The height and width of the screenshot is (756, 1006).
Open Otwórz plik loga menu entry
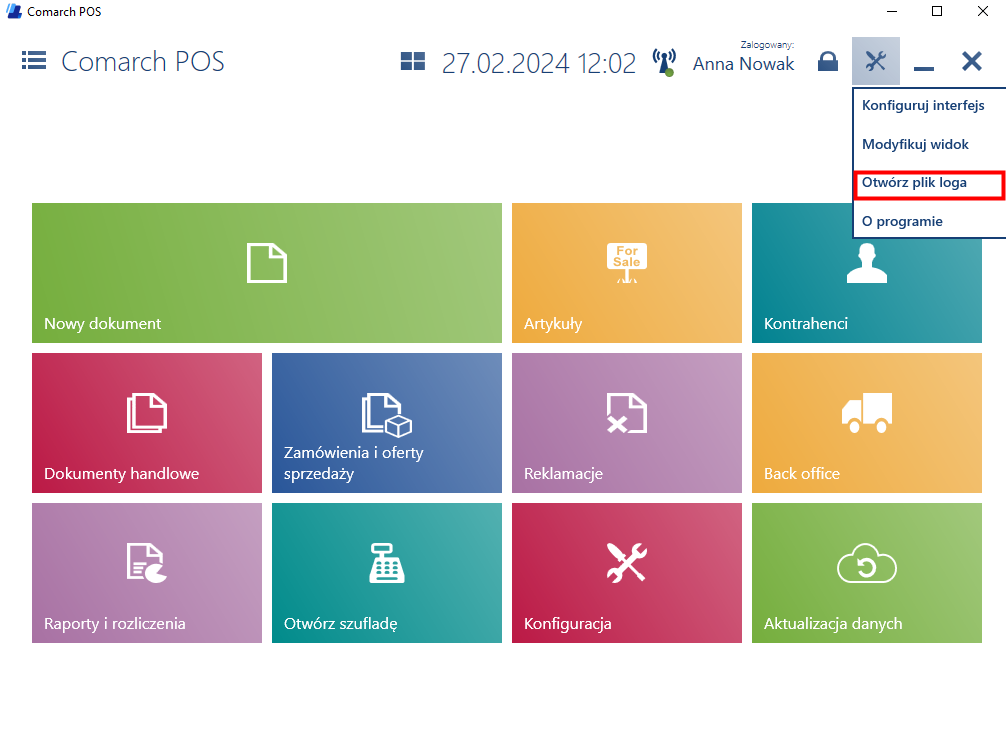click(928, 185)
